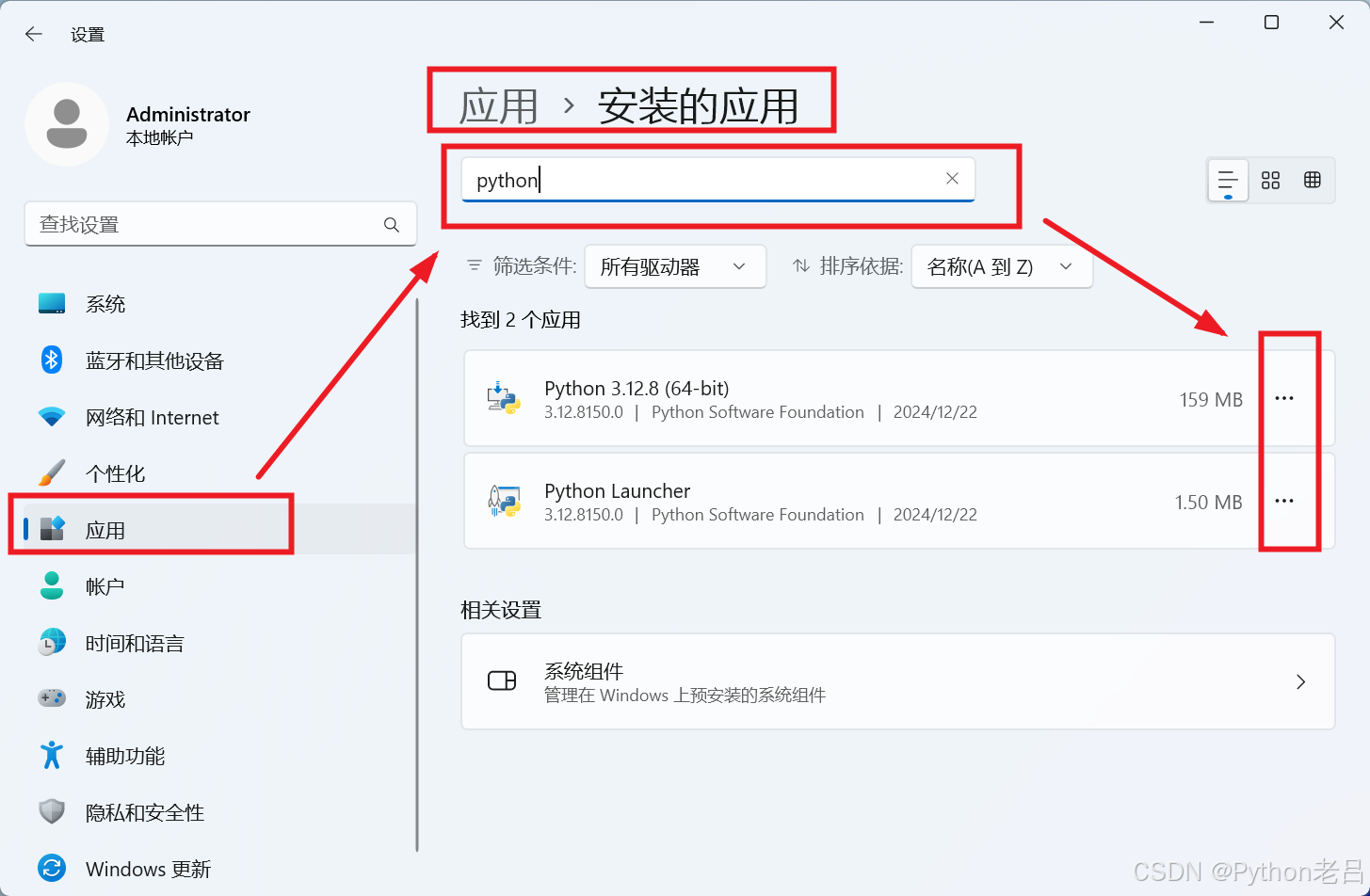Viewport: 1370px width, 896px height.
Task: Switch to table view layout
Action: point(1313,180)
